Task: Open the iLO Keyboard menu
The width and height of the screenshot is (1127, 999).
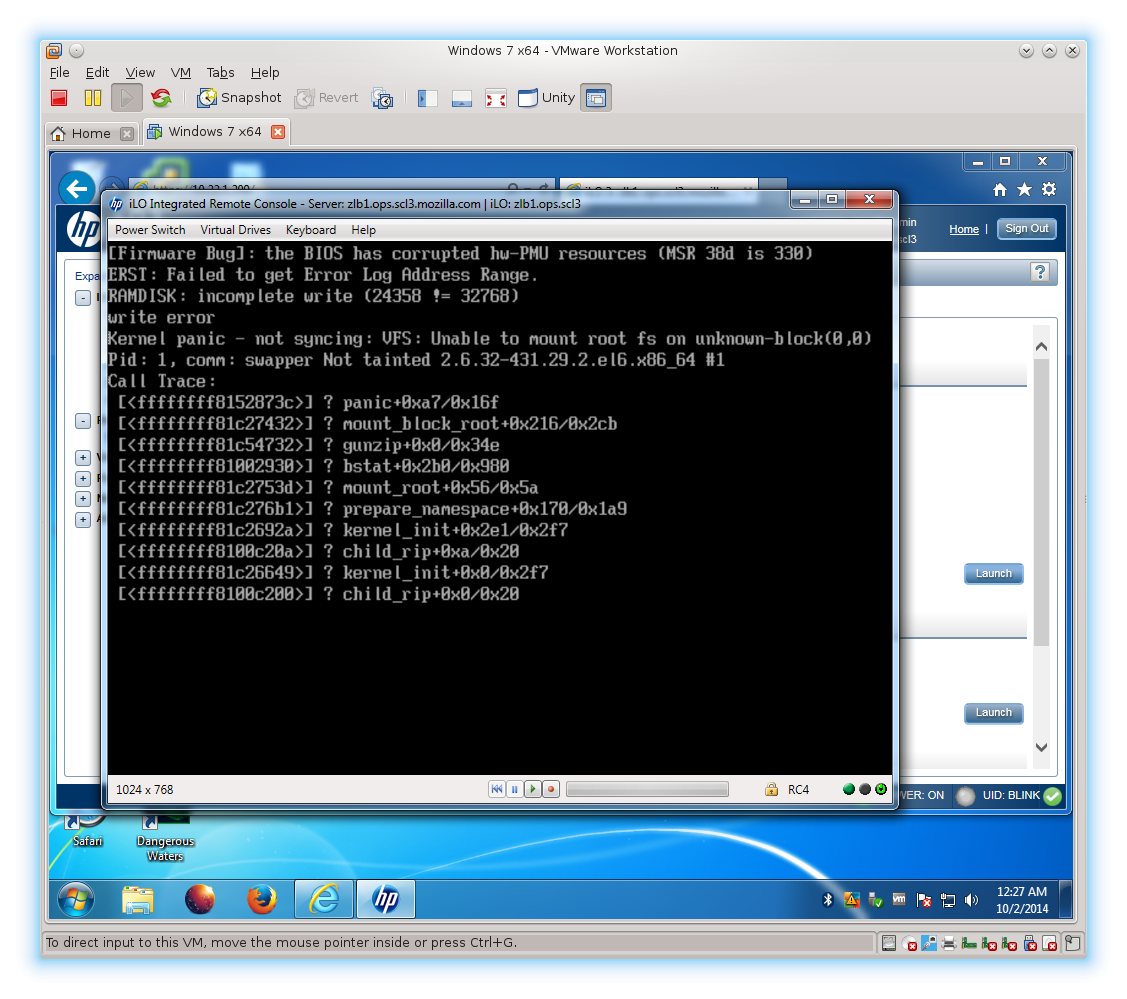Action: [x=310, y=230]
